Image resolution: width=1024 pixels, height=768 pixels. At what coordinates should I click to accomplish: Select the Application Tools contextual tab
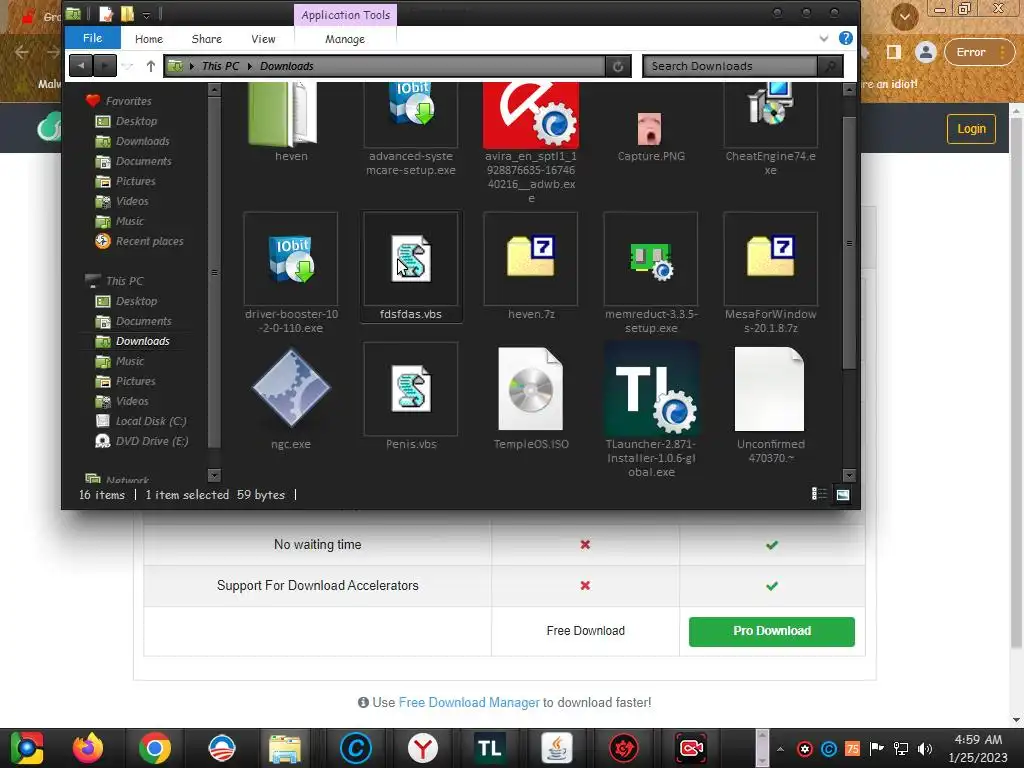tap(345, 14)
